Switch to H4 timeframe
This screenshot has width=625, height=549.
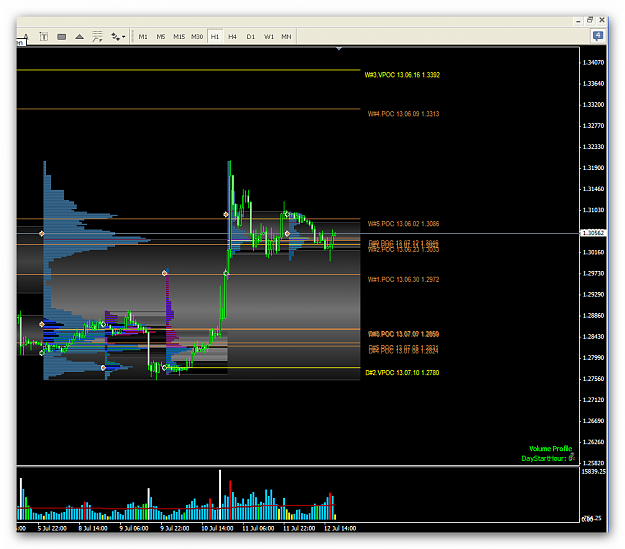[x=232, y=37]
